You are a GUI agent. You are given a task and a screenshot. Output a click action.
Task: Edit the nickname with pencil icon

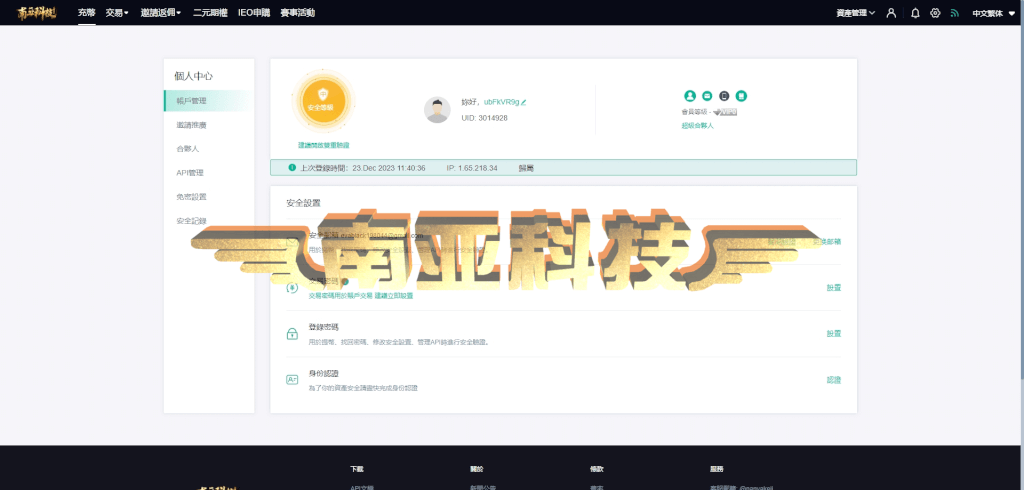coord(524,102)
